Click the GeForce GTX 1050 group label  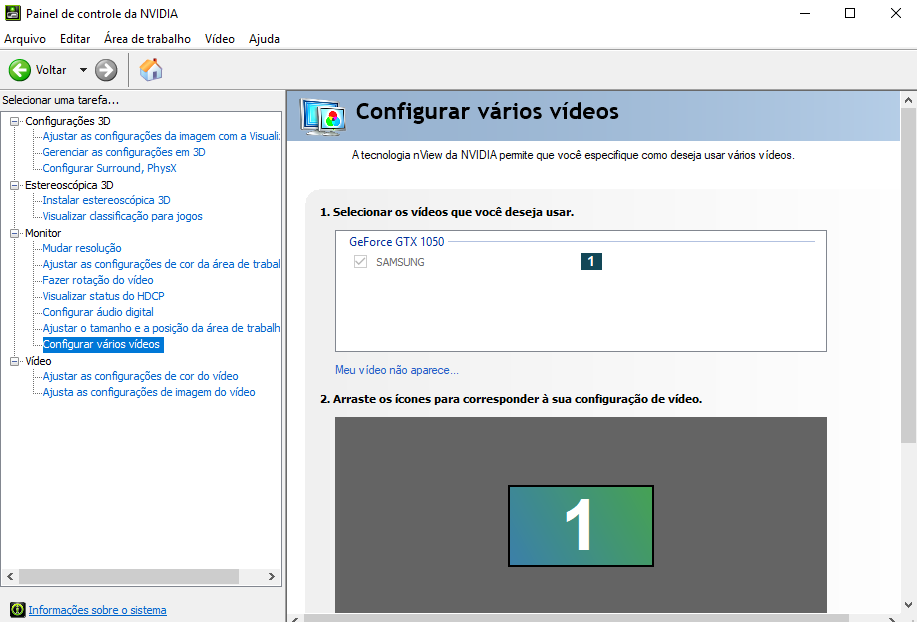[397, 241]
